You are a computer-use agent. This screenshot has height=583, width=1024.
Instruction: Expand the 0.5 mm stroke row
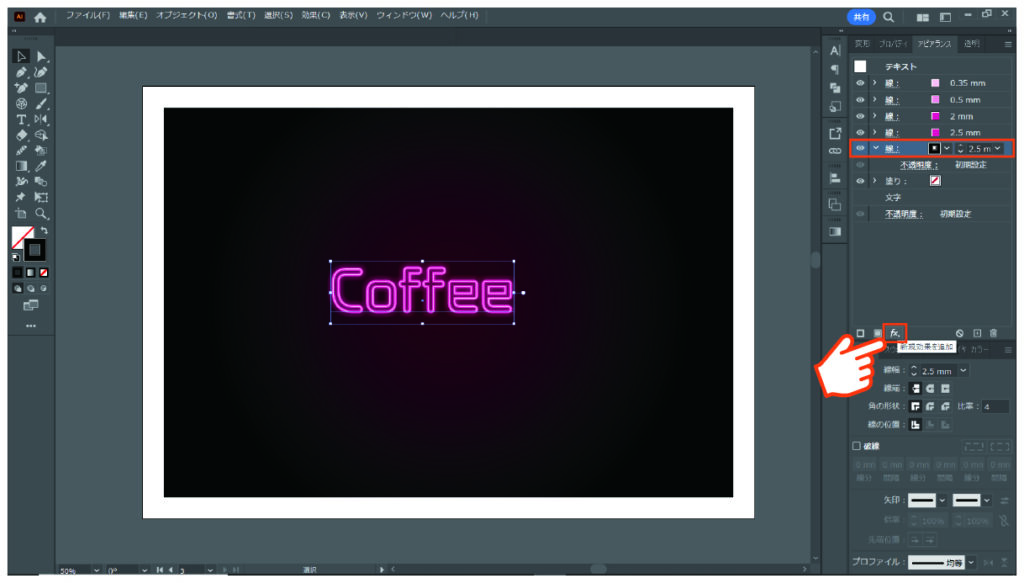click(x=874, y=100)
